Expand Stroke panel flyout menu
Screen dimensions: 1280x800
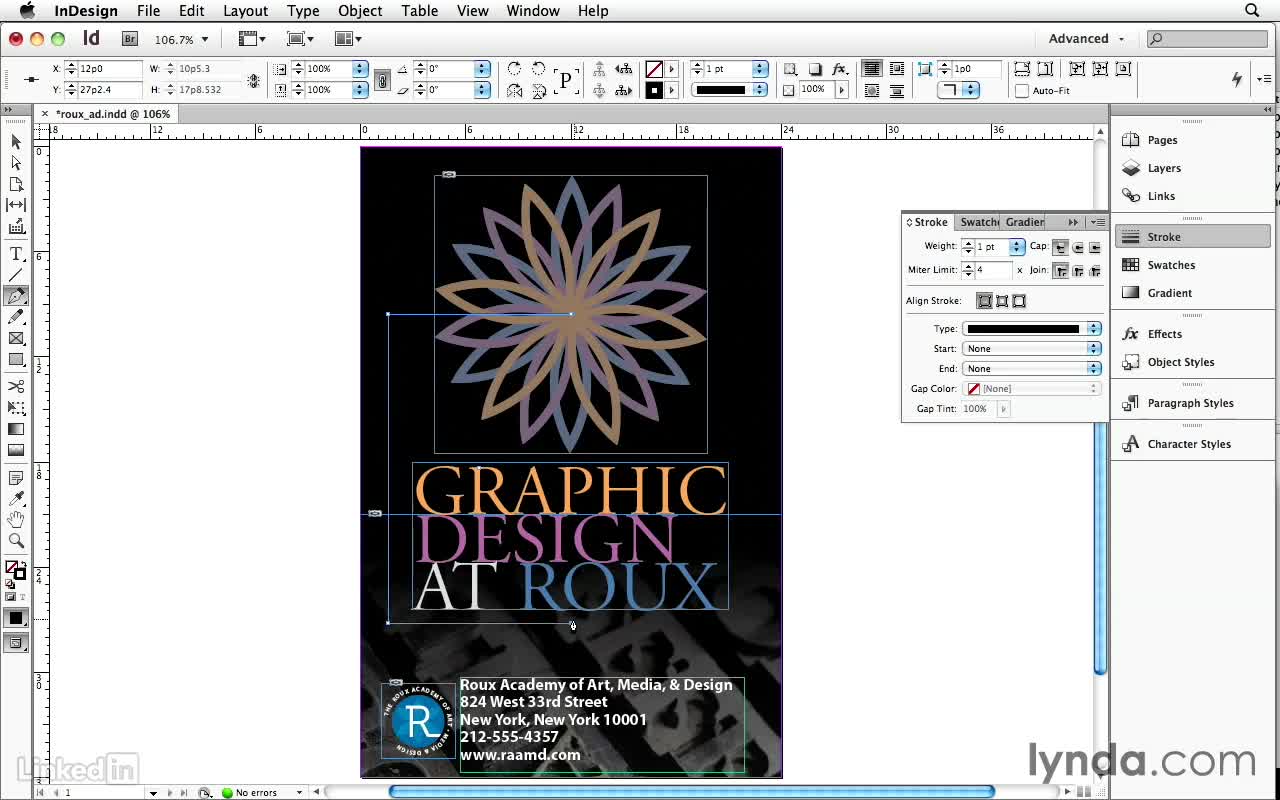[x=1097, y=222]
